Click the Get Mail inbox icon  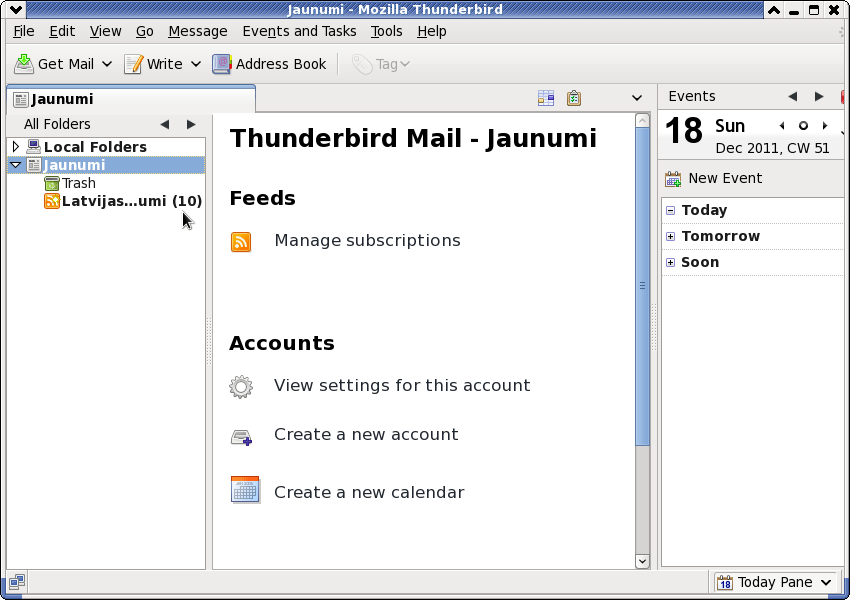pos(24,64)
